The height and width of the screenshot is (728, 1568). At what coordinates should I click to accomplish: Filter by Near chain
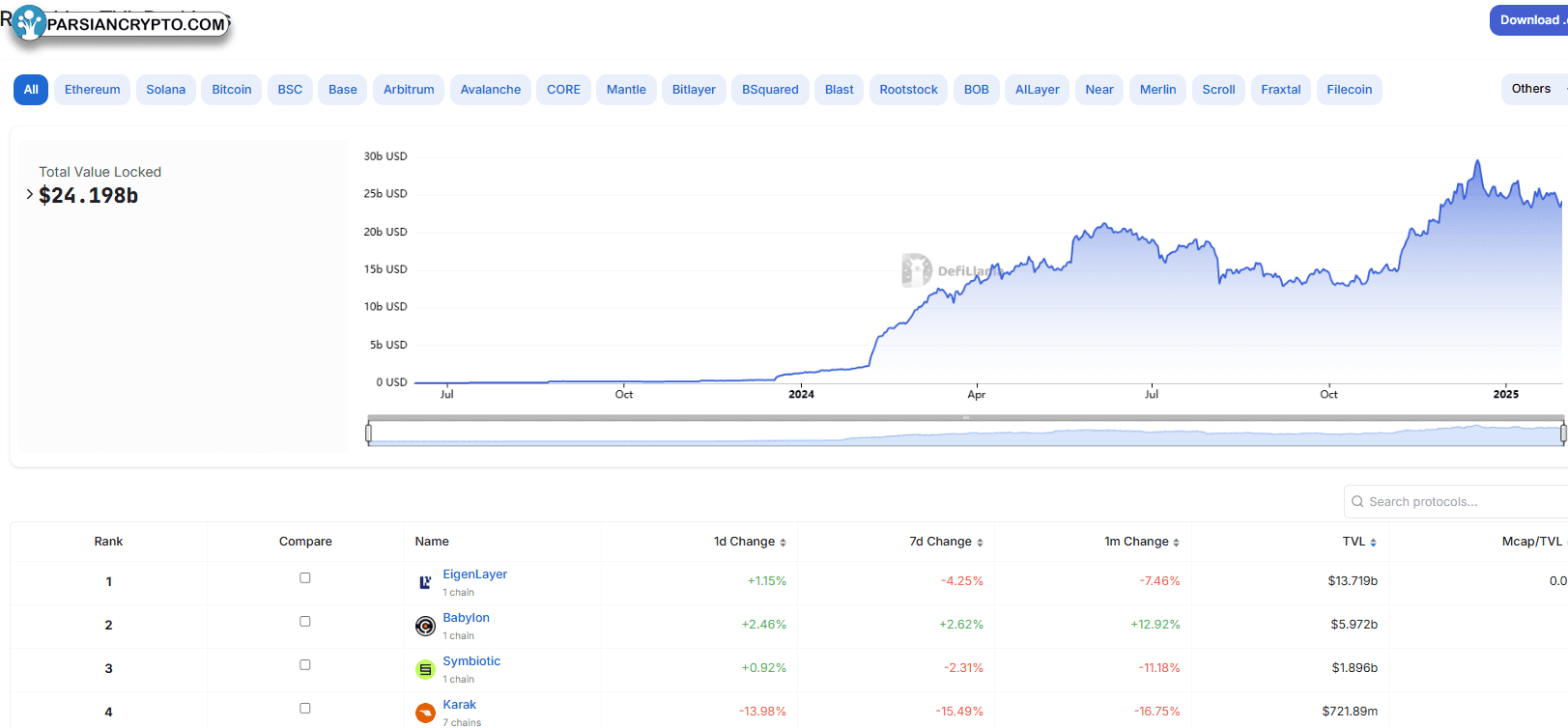[1099, 90]
